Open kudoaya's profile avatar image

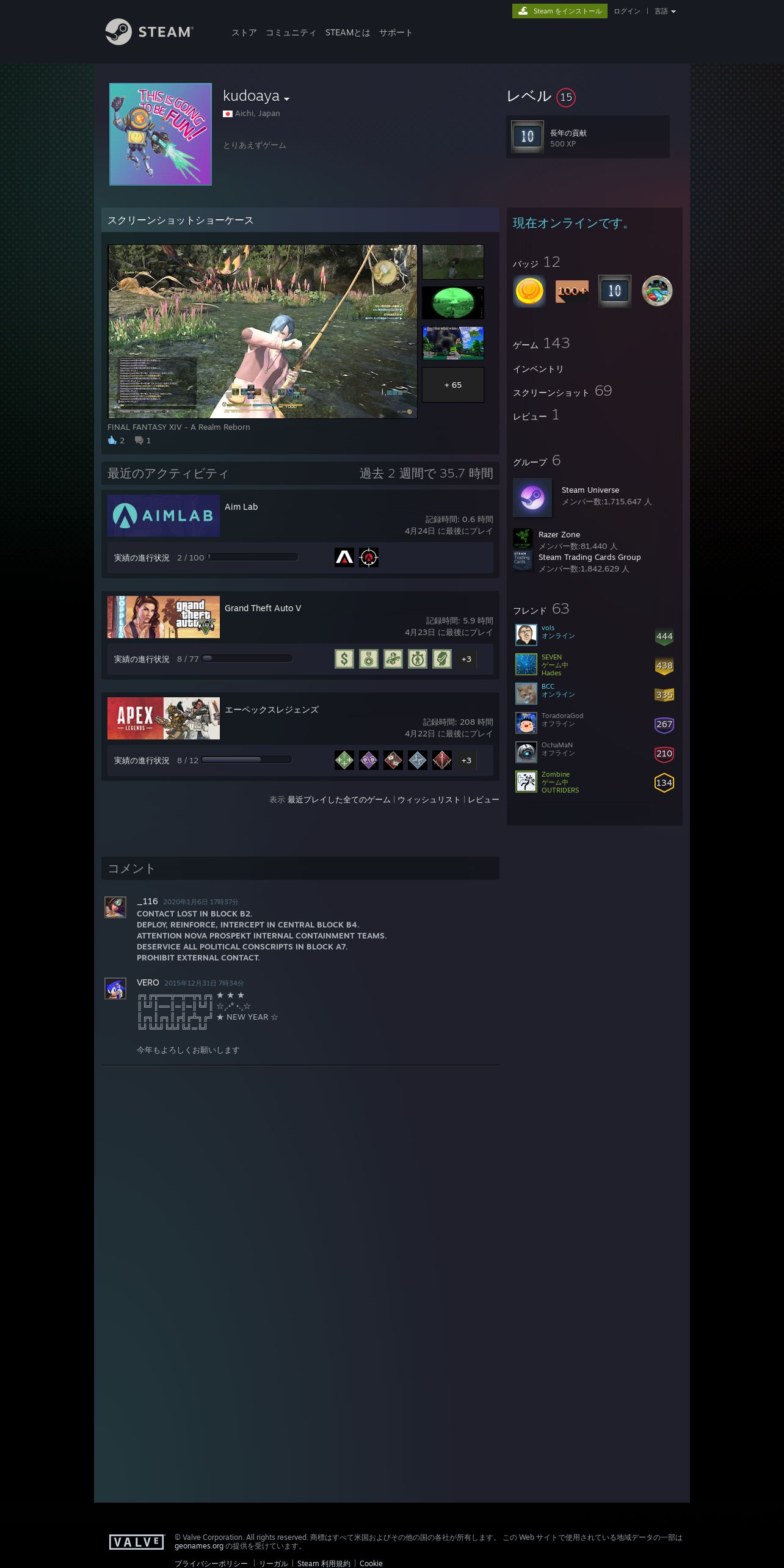coord(161,134)
